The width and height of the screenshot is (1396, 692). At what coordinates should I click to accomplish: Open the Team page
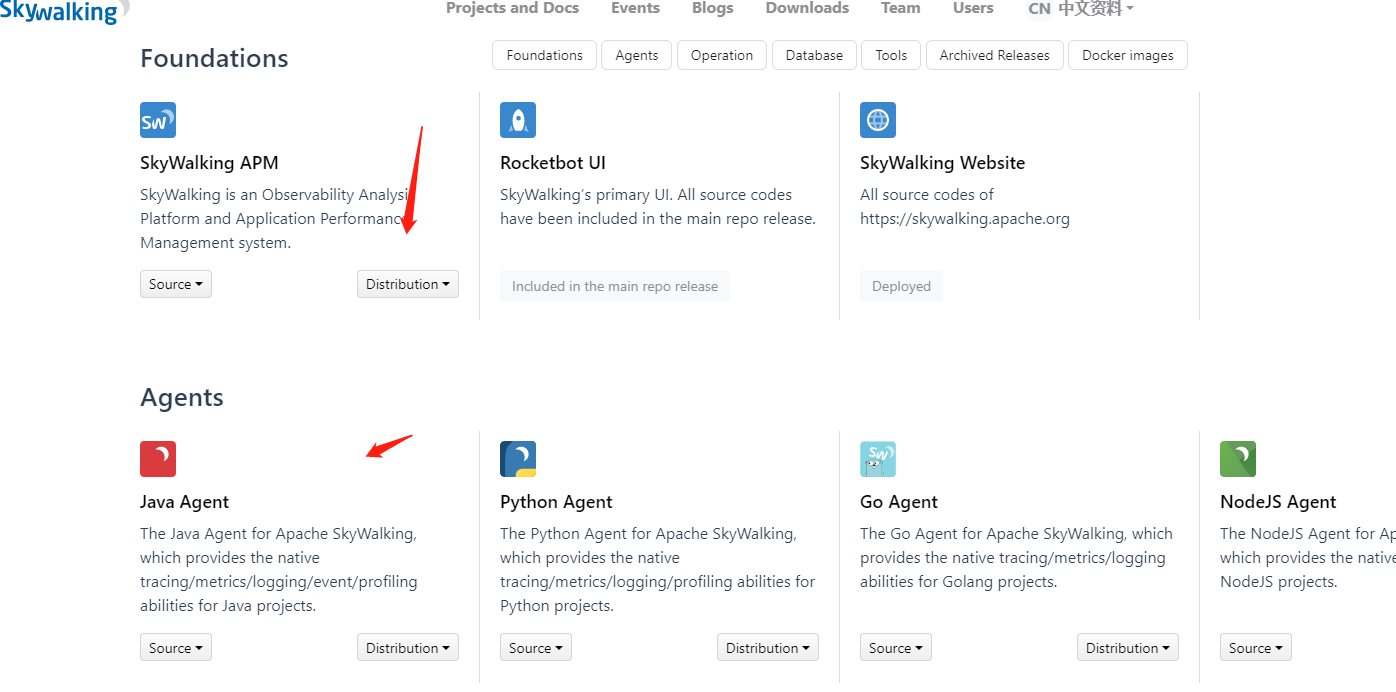point(900,8)
